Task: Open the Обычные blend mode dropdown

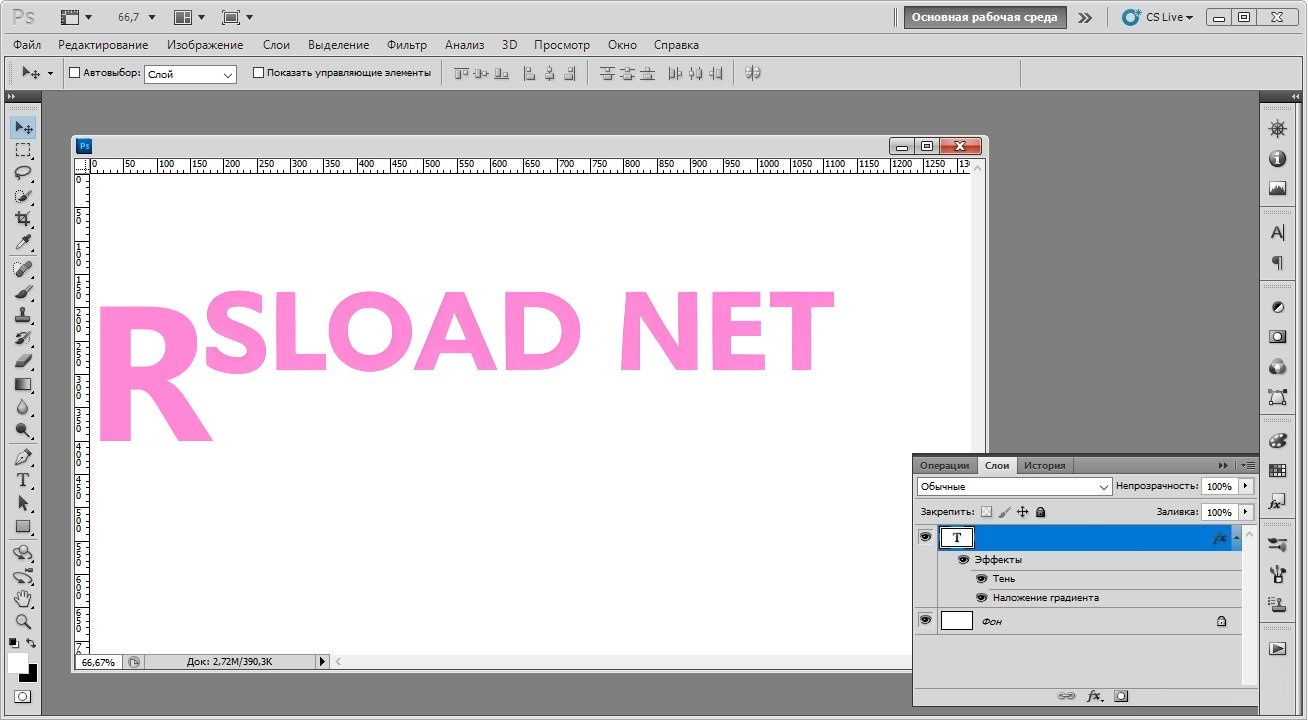Action: [x=1014, y=487]
